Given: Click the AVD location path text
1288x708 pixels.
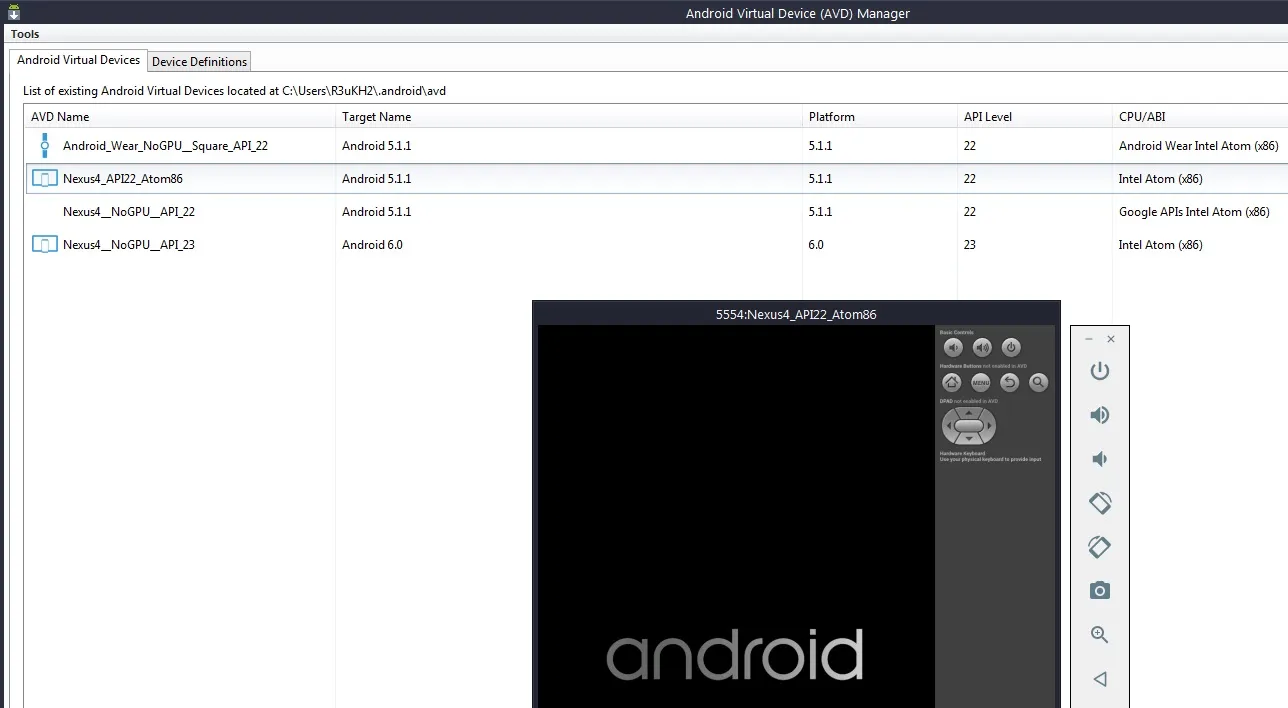Looking at the screenshot, I should pyautogui.click(x=364, y=91).
